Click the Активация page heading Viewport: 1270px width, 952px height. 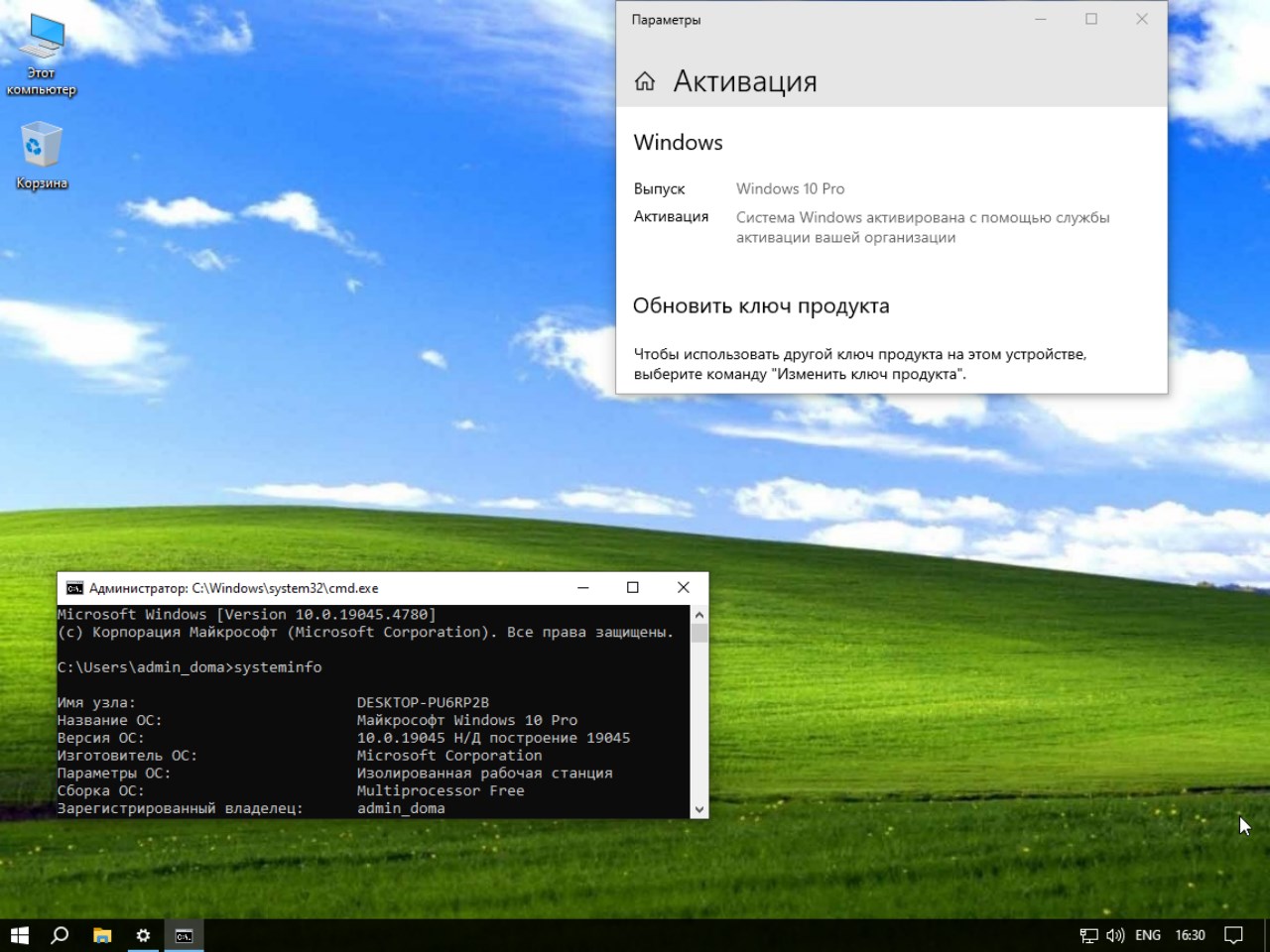click(745, 82)
